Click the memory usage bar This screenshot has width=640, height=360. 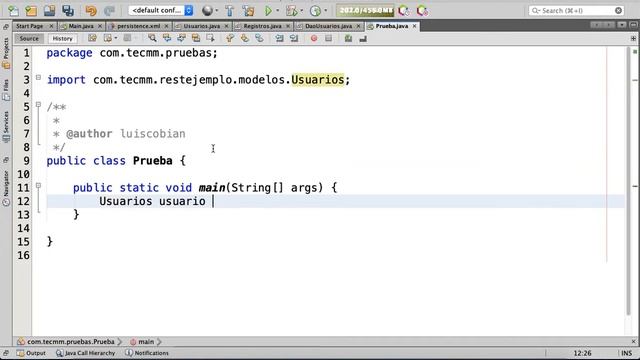(365, 10)
